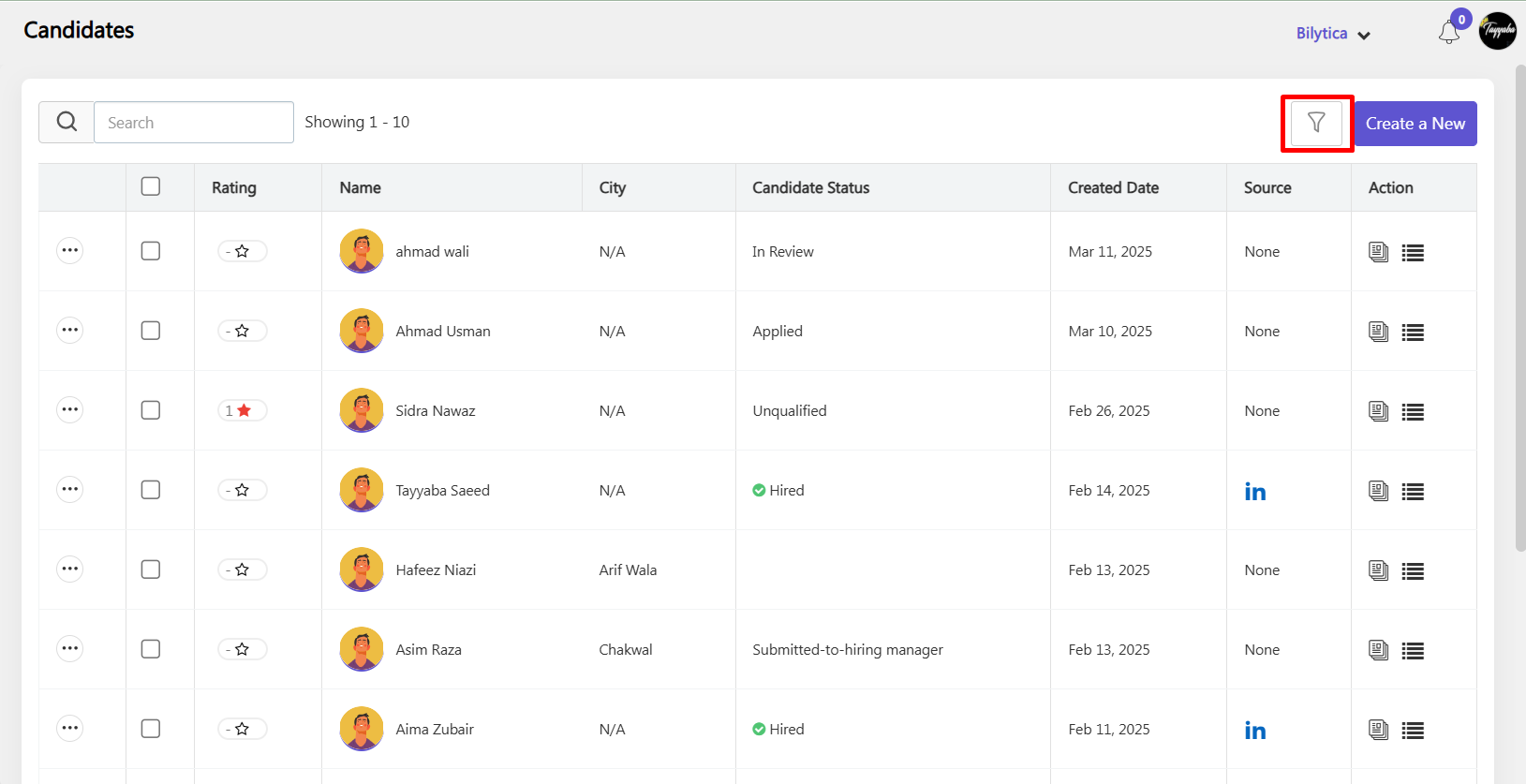The width and height of the screenshot is (1526, 784).
Task: Open candidate Hafeez Niazi's name link
Action: click(436, 570)
